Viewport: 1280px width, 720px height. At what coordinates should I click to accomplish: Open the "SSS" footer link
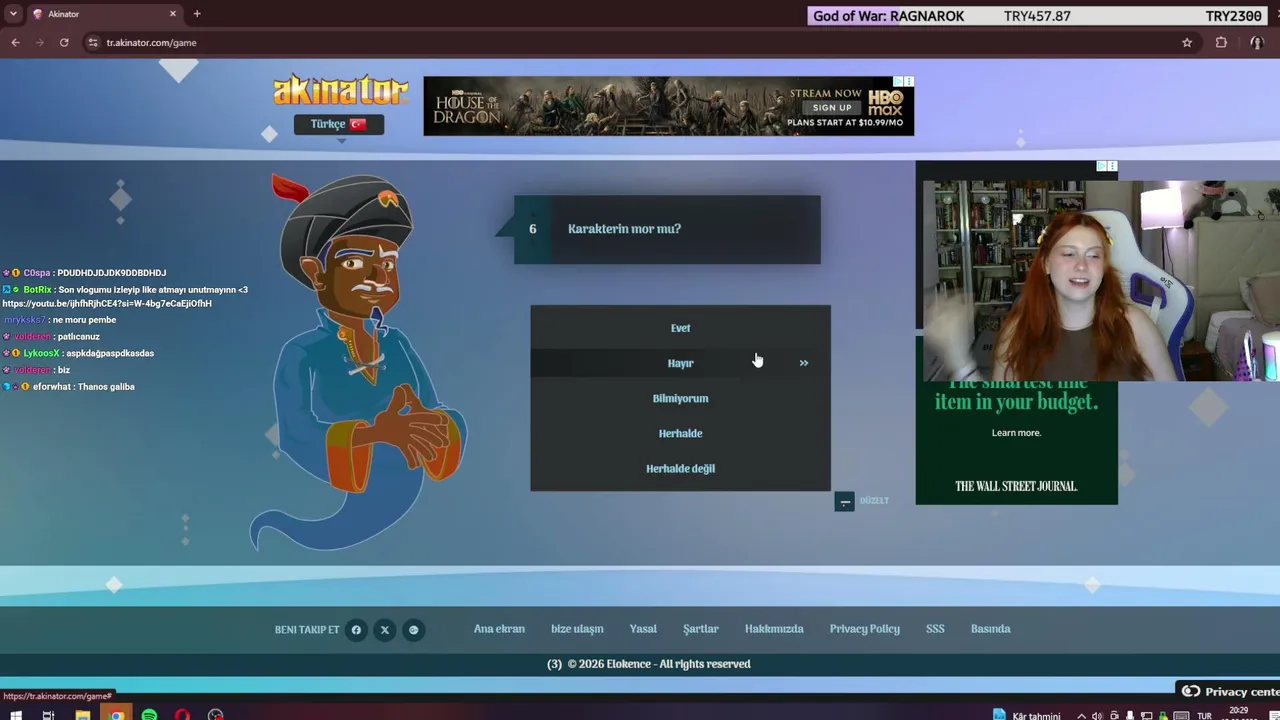935,629
